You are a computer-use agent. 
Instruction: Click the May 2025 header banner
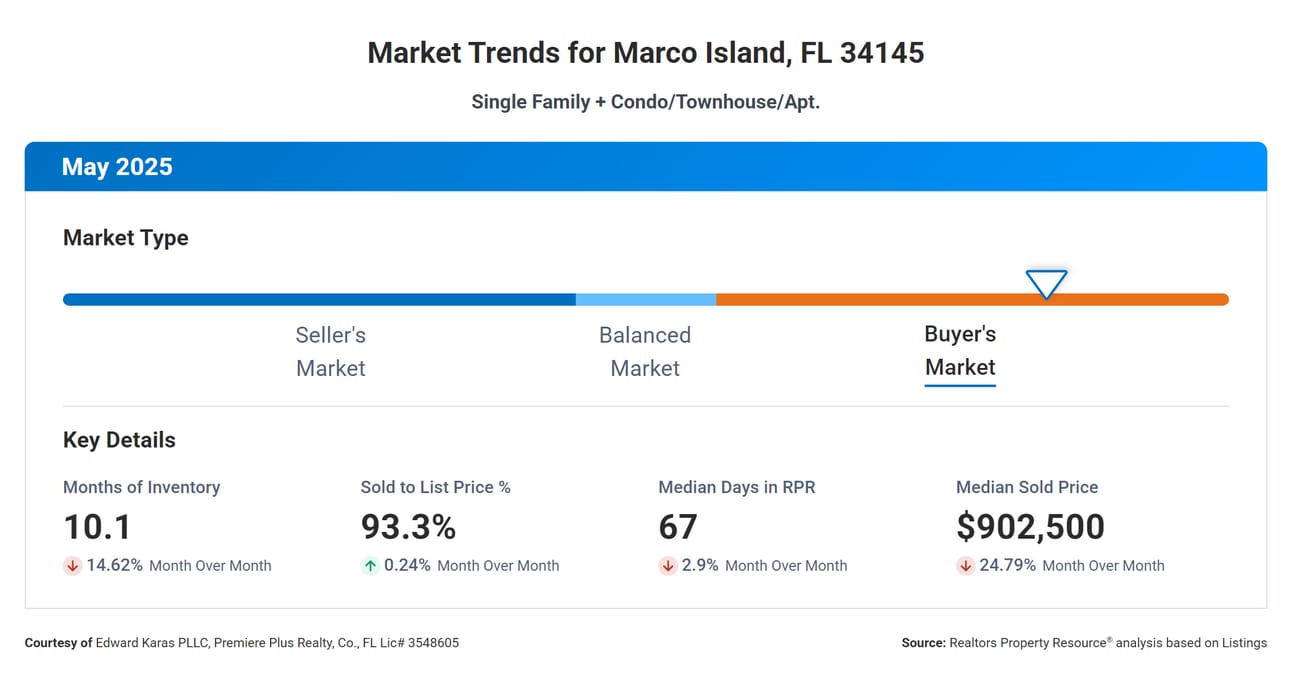point(646,166)
